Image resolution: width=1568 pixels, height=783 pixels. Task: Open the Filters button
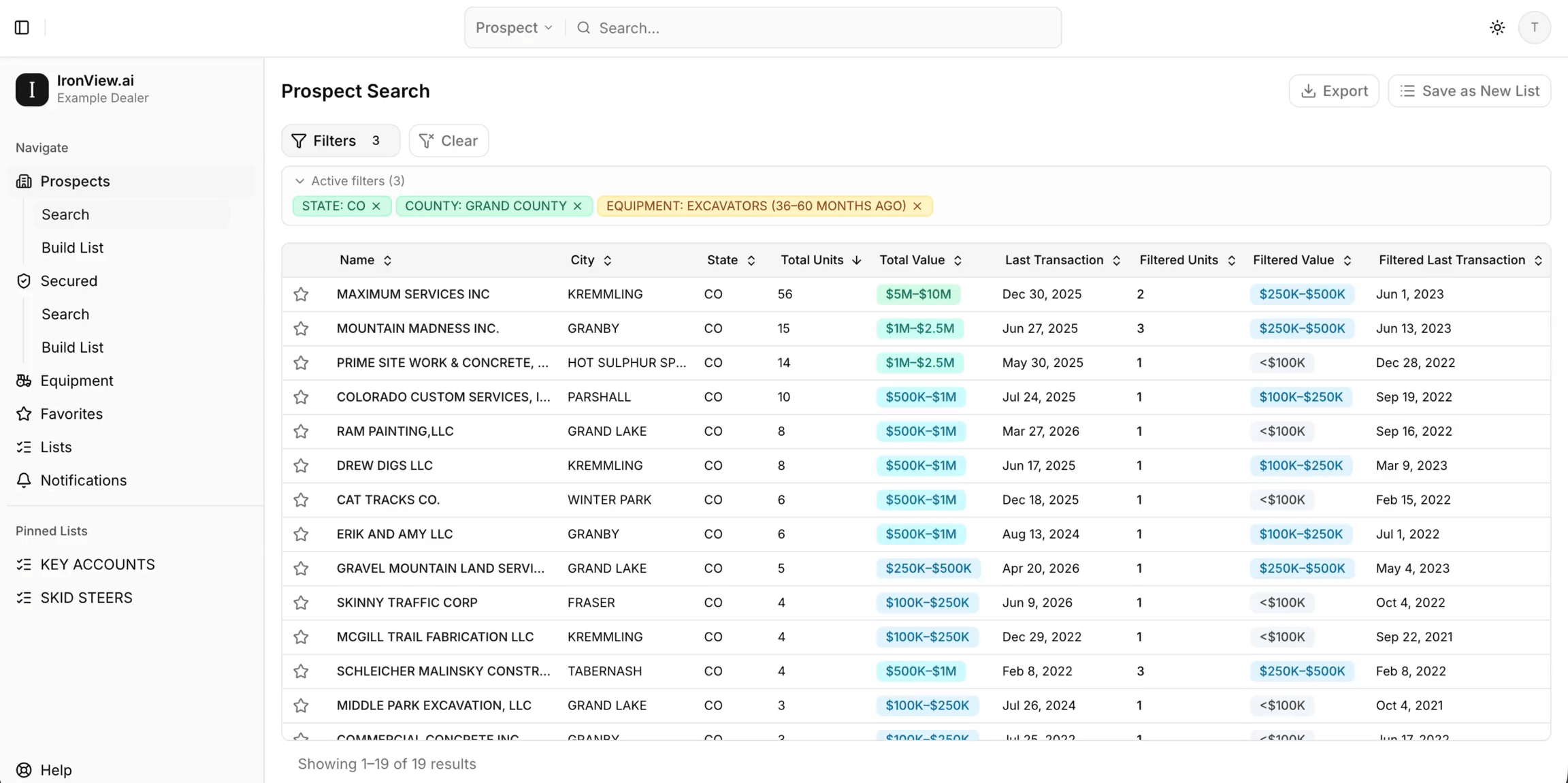(x=341, y=140)
